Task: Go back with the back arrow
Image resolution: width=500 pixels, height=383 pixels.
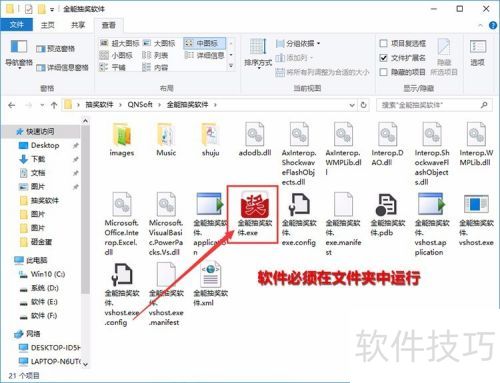Action: 12,105
